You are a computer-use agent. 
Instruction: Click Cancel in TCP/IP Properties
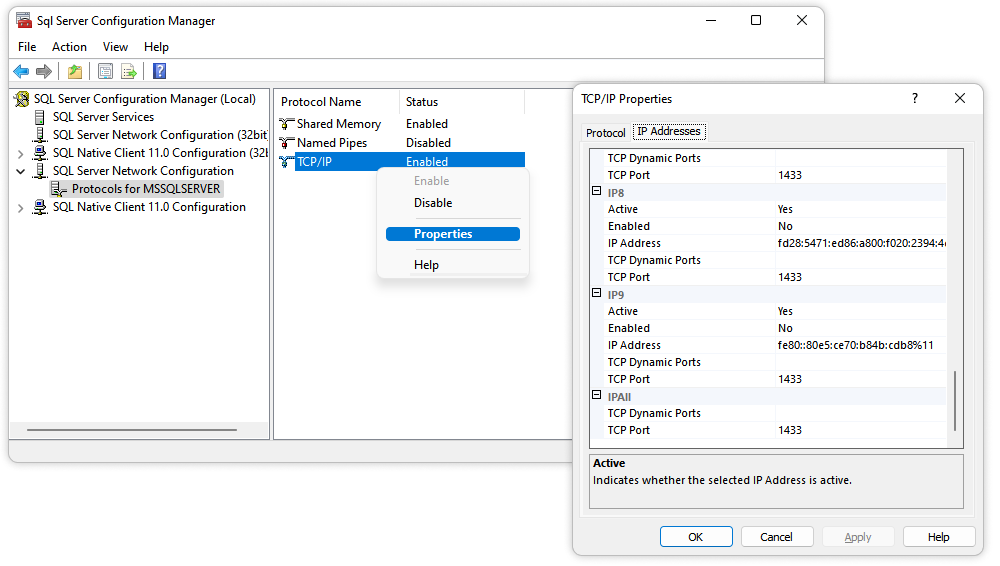(776, 537)
